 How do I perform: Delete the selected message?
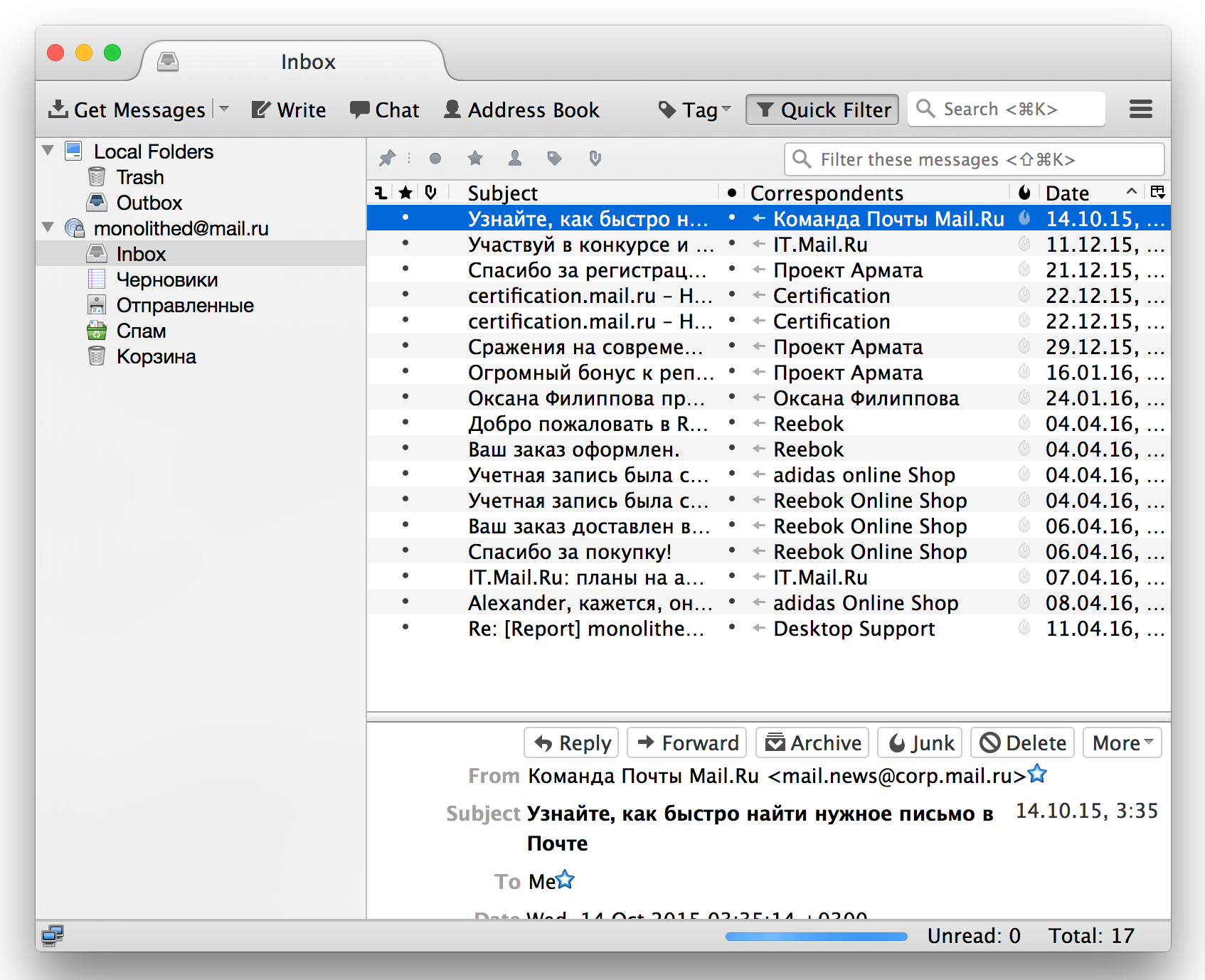pyautogui.click(x=1022, y=743)
